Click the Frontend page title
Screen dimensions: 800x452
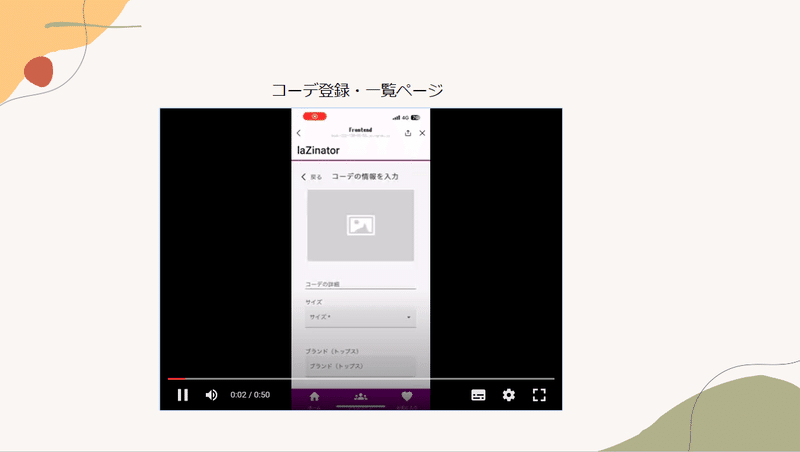(360, 130)
